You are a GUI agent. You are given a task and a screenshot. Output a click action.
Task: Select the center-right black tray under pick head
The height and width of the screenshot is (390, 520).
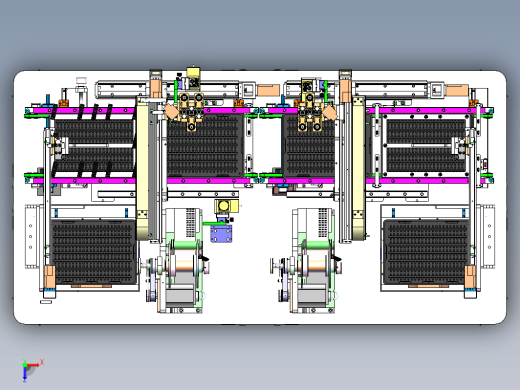308,146
